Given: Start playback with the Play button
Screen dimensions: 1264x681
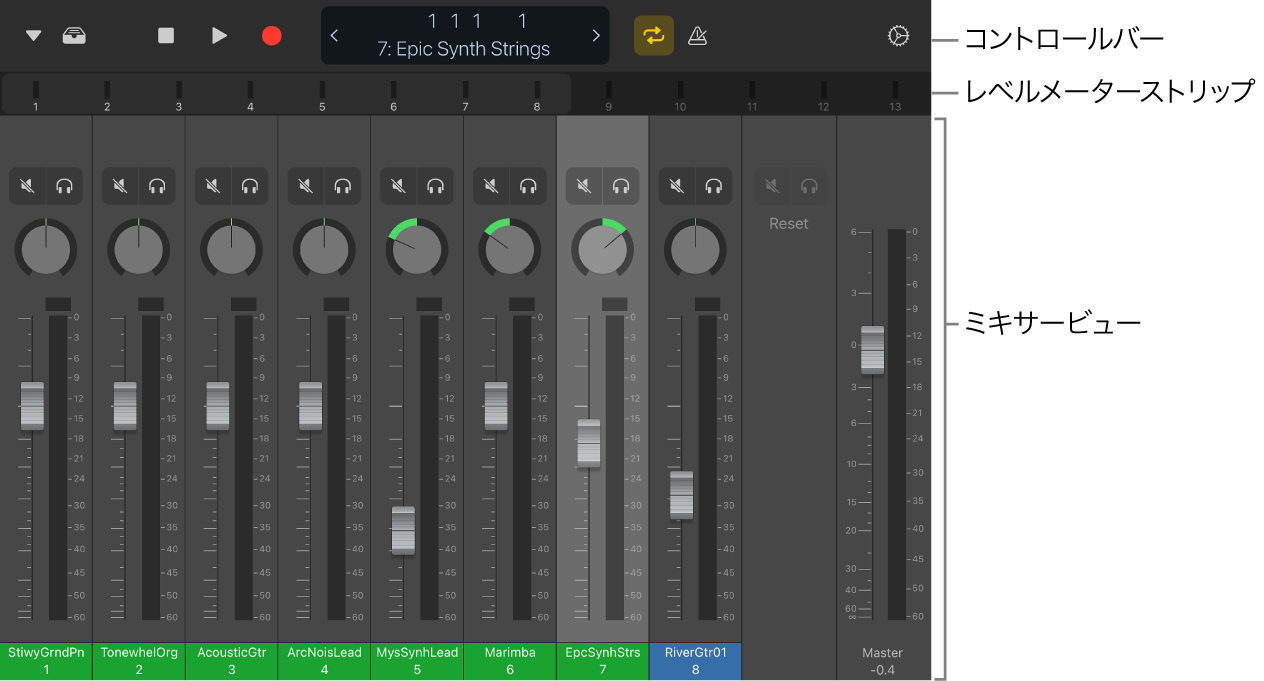Looking at the screenshot, I should pyautogui.click(x=219, y=36).
